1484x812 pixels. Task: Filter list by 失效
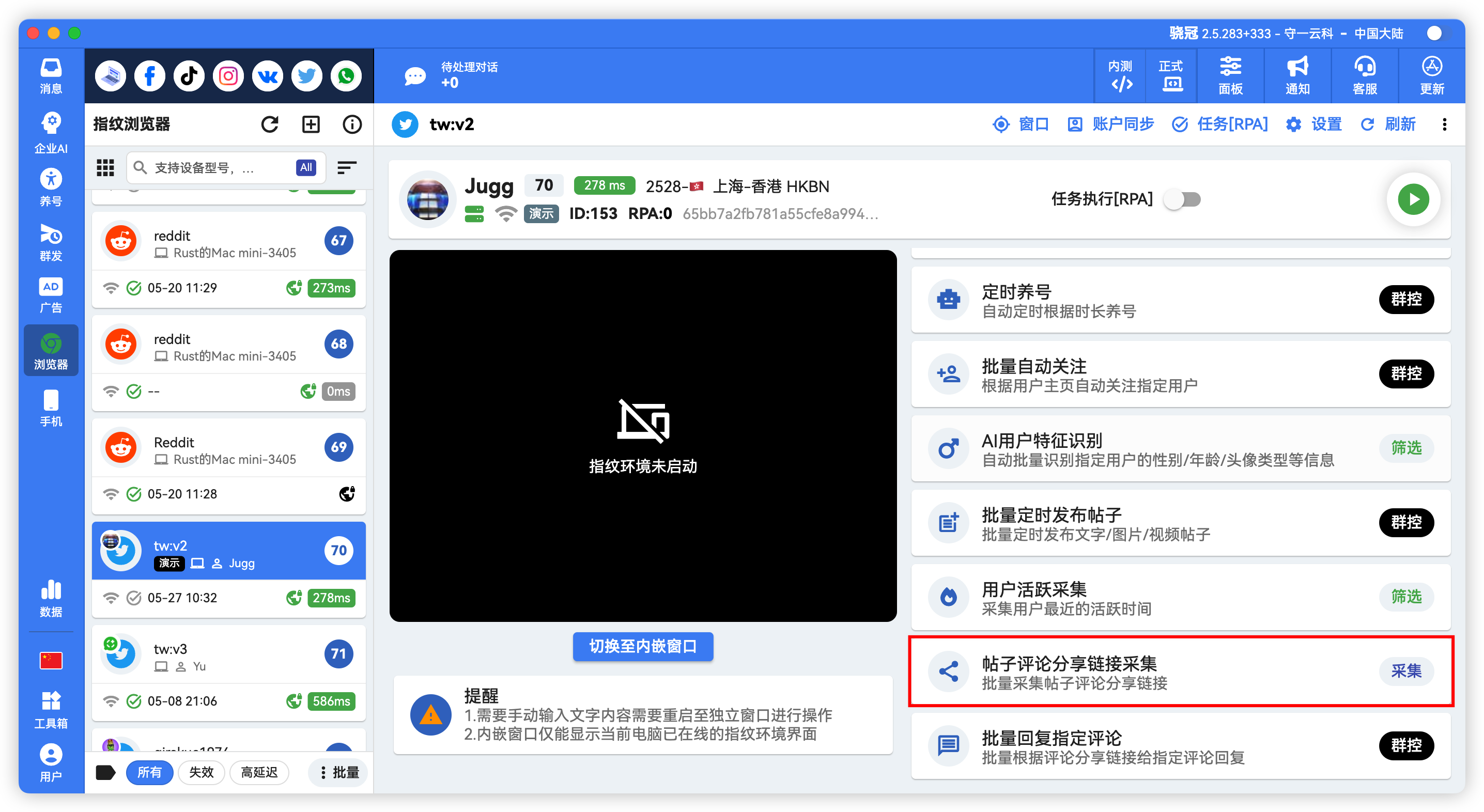201,772
